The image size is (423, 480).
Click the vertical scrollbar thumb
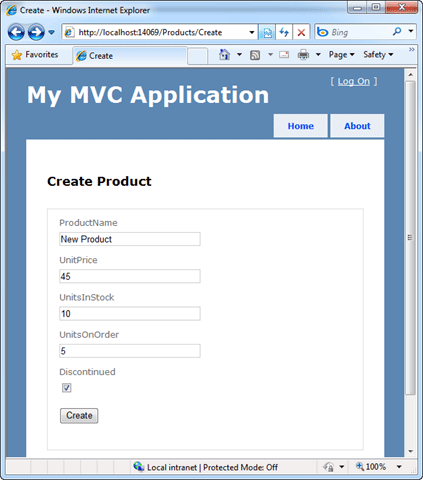pyautogui.click(x=410, y=238)
